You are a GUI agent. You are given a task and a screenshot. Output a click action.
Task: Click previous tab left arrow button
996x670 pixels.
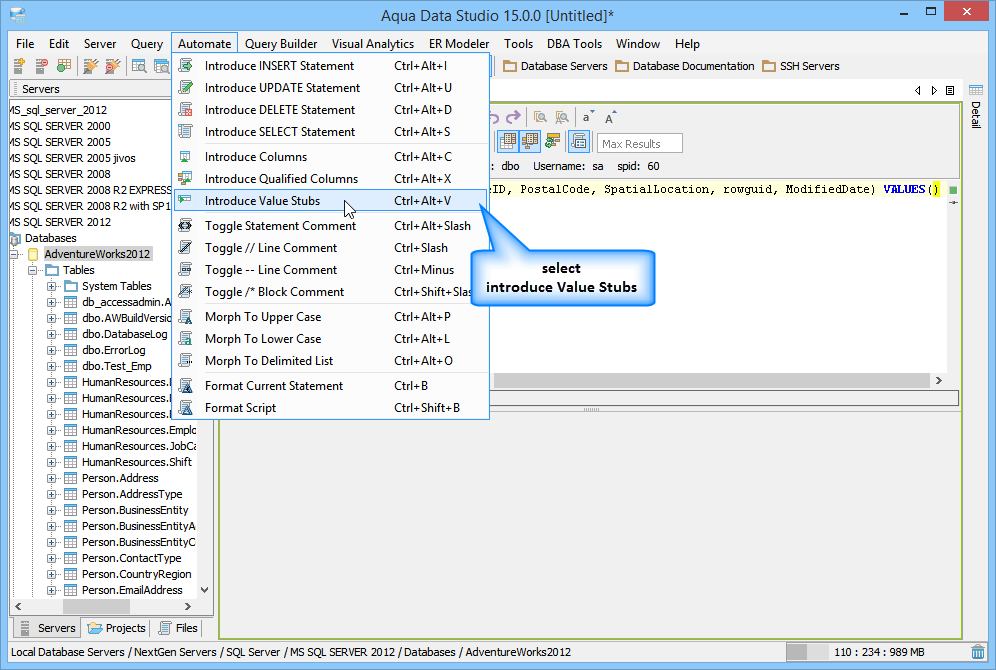pos(918,90)
